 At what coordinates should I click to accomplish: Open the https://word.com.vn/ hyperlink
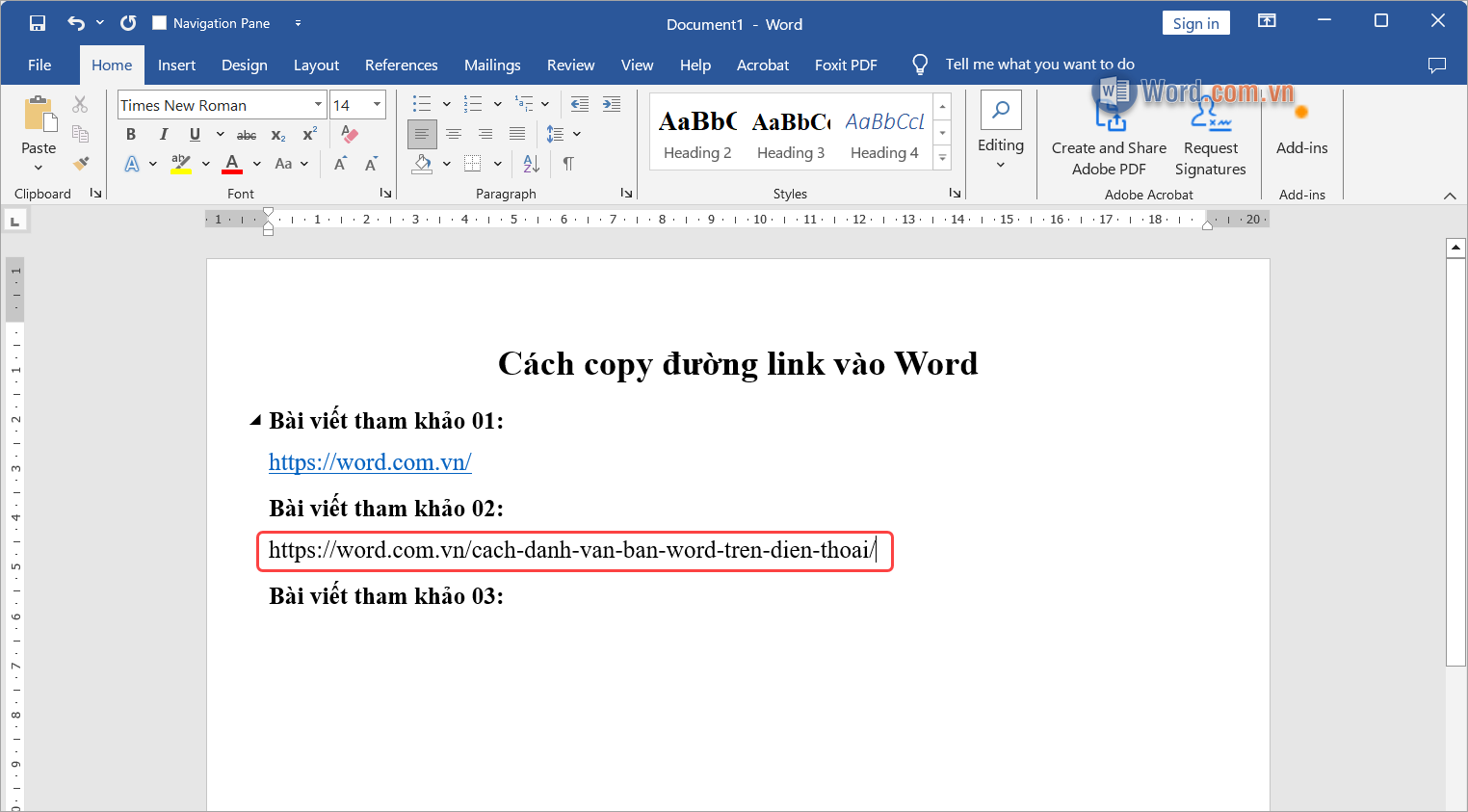(370, 462)
